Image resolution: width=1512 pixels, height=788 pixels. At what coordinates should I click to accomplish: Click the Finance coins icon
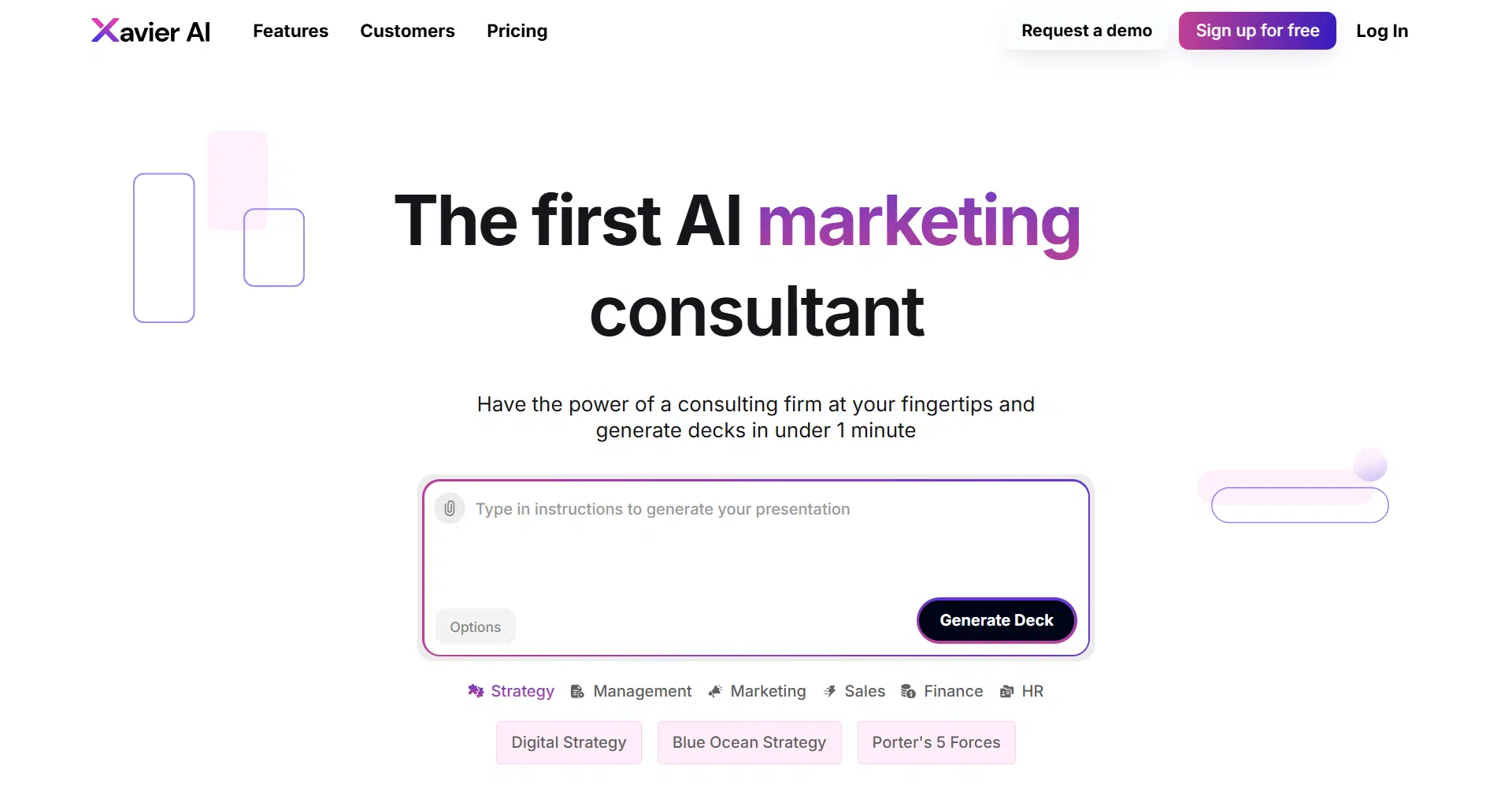[x=908, y=691]
